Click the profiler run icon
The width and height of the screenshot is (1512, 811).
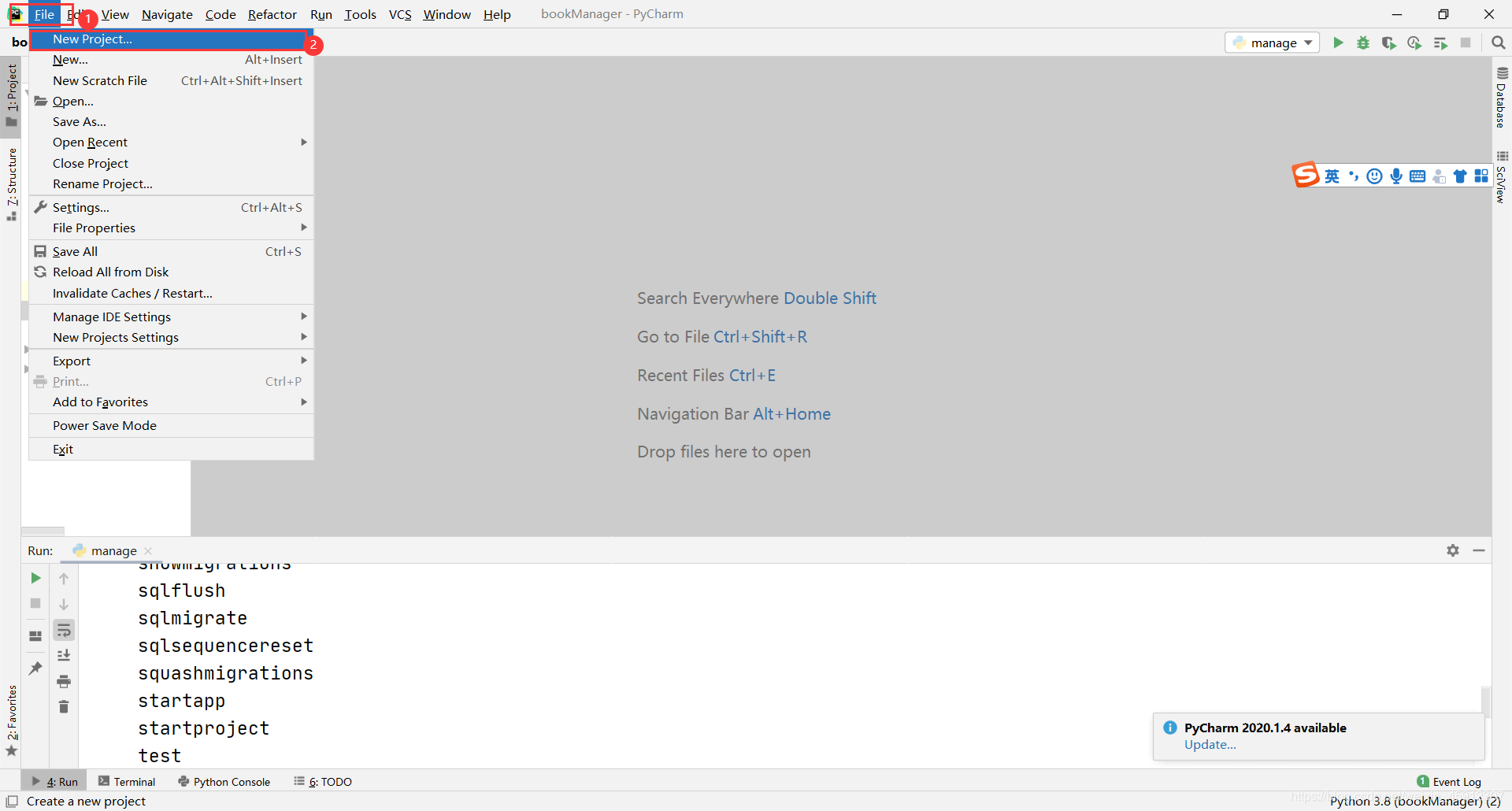[1414, 43]
